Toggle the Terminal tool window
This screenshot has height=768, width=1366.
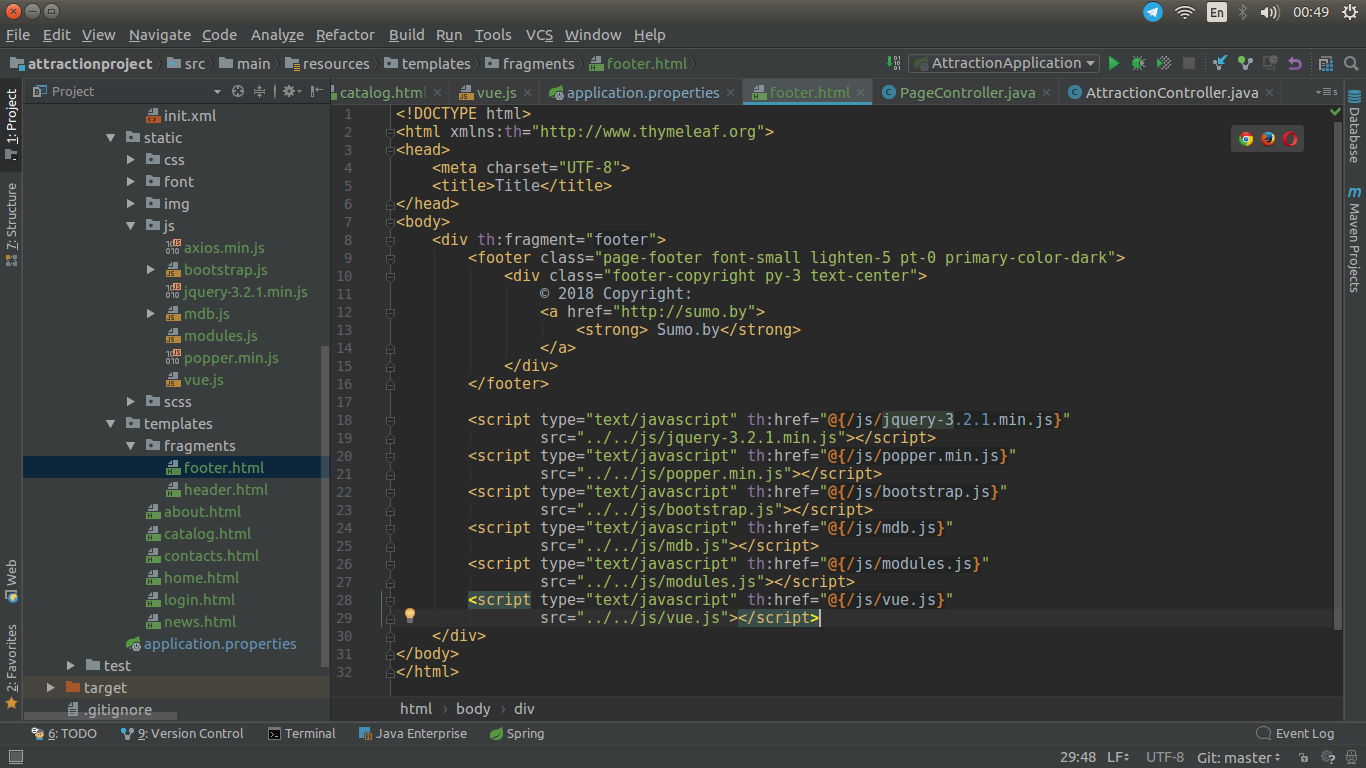(302, 733)
